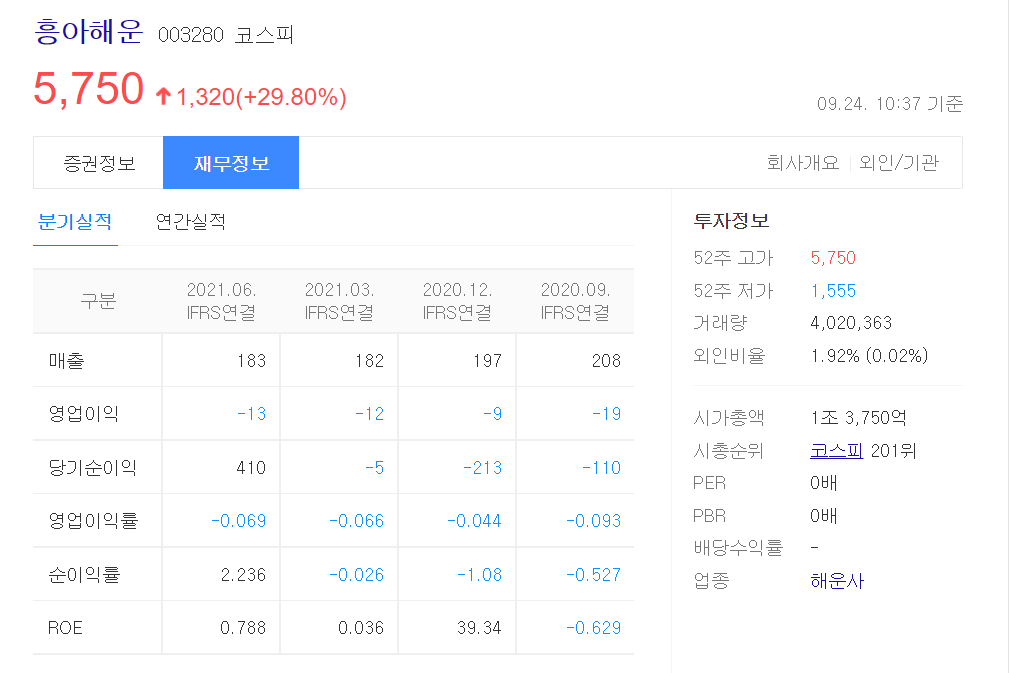The image size is (1010, 673).
Task: Click the ROE row label
Action: click(65, 628)
